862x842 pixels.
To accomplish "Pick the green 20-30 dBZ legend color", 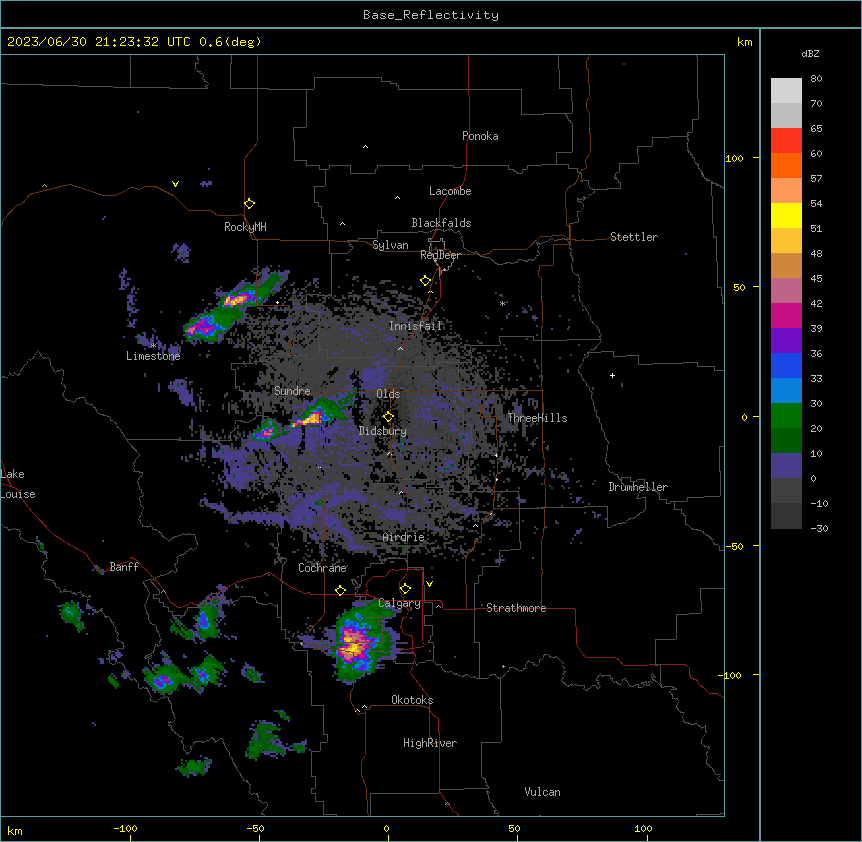I will pyautogui.click(x=786, y=416).
